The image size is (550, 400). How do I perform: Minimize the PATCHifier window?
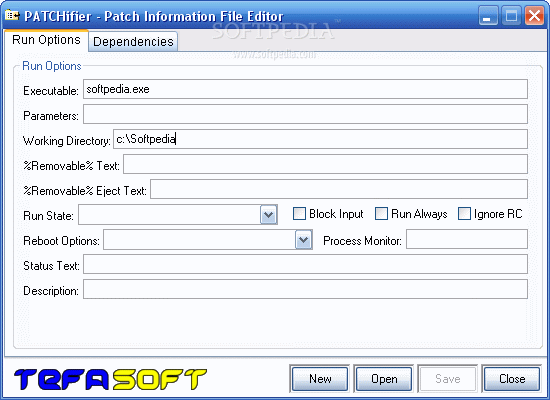pyautogui.click(x=488, y=16)
